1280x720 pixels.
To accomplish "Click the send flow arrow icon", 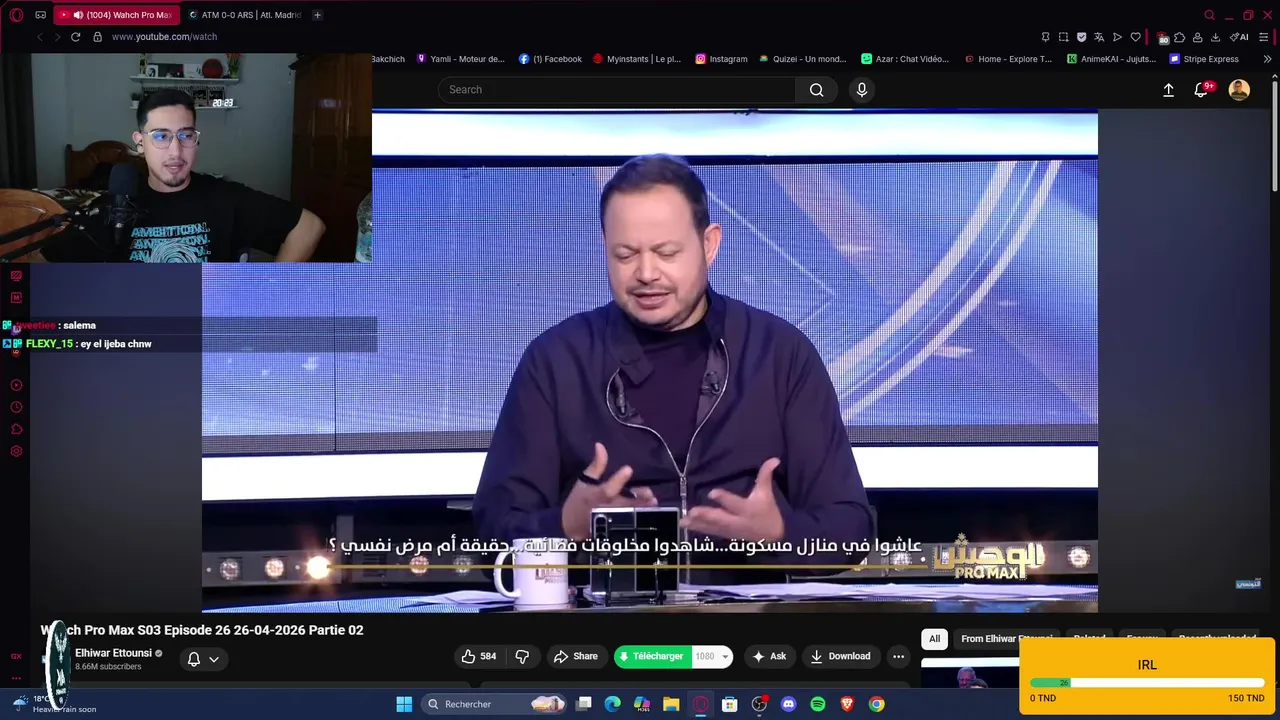I will 1117,37.
